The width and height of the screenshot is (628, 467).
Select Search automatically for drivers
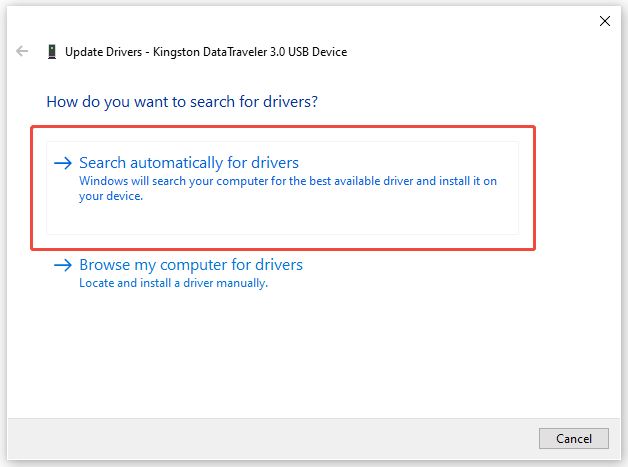click(x=189, y=163)
